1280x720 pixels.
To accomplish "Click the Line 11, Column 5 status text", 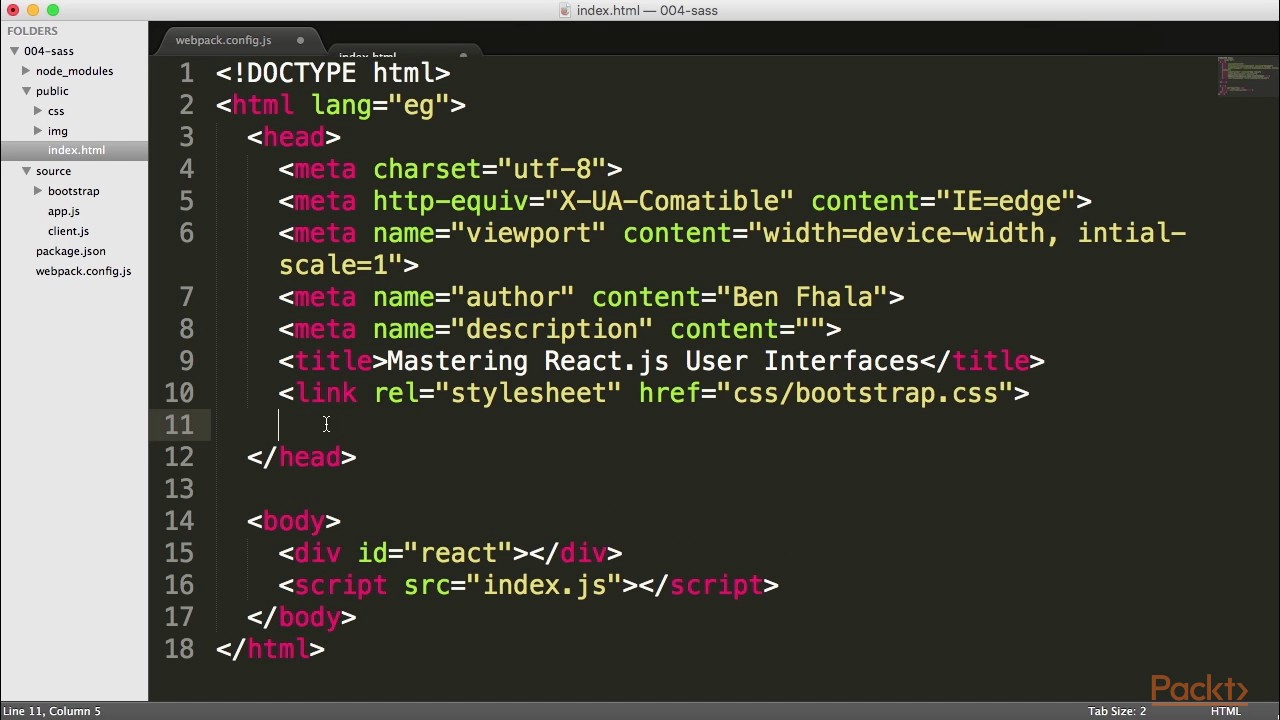I will pyautogui.click(x=52, y=711).
